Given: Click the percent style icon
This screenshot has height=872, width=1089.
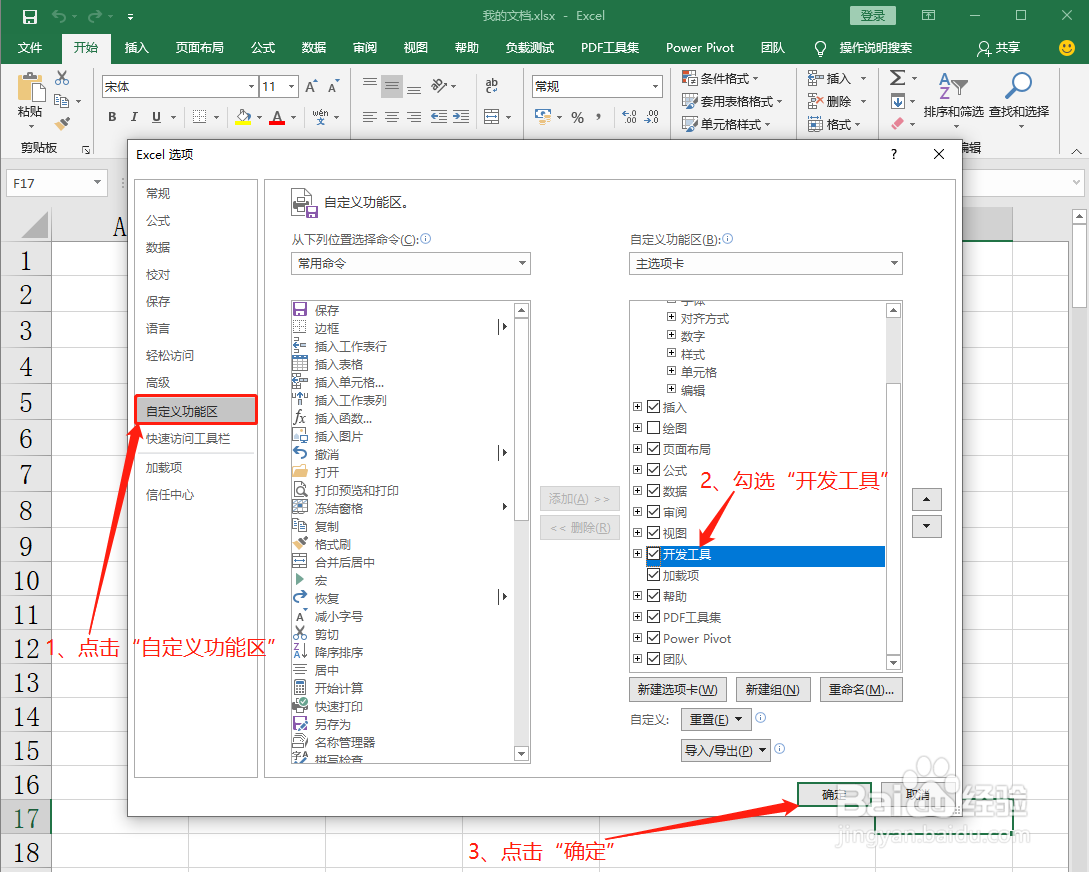Looking at the screenshot, I should (x=577, y=117).
